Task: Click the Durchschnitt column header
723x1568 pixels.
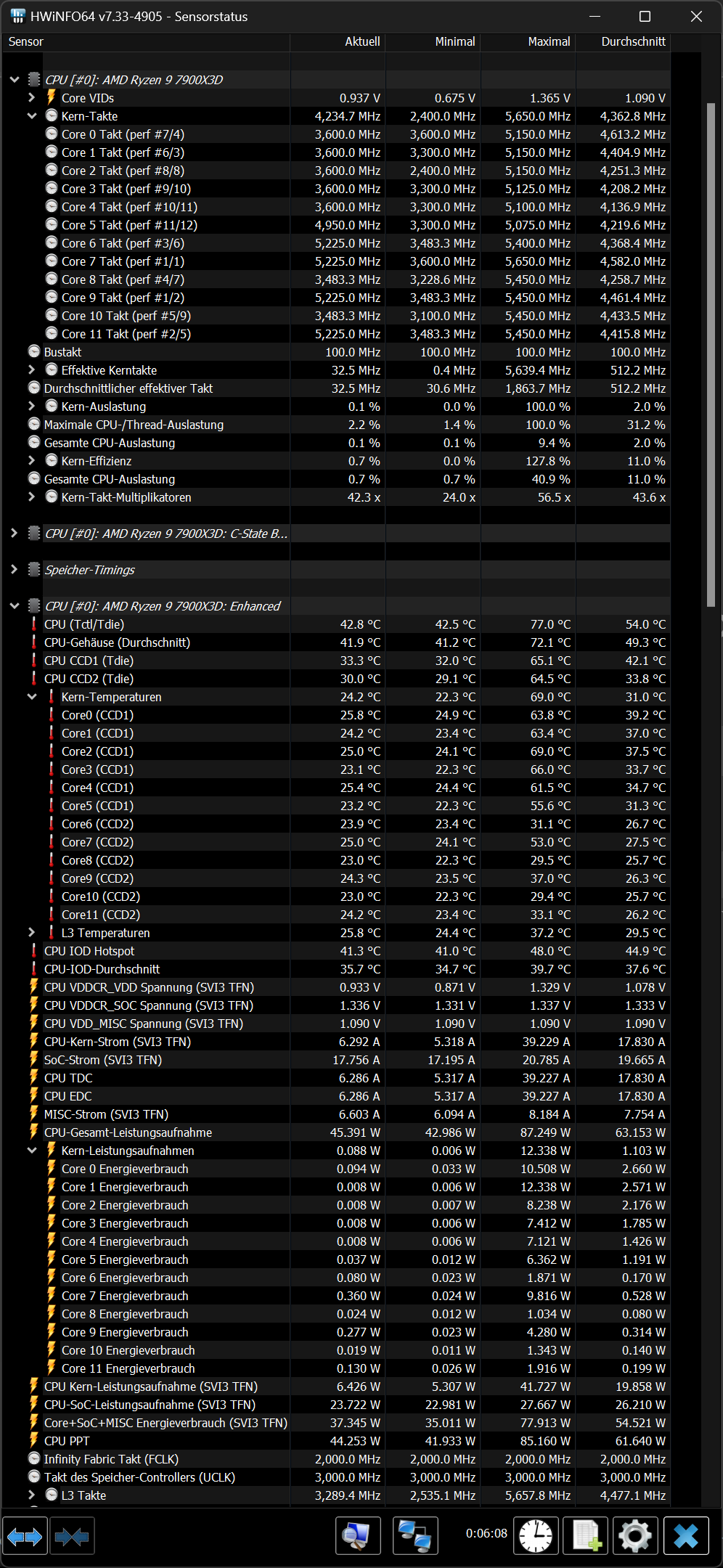Action: pos(623,42)
